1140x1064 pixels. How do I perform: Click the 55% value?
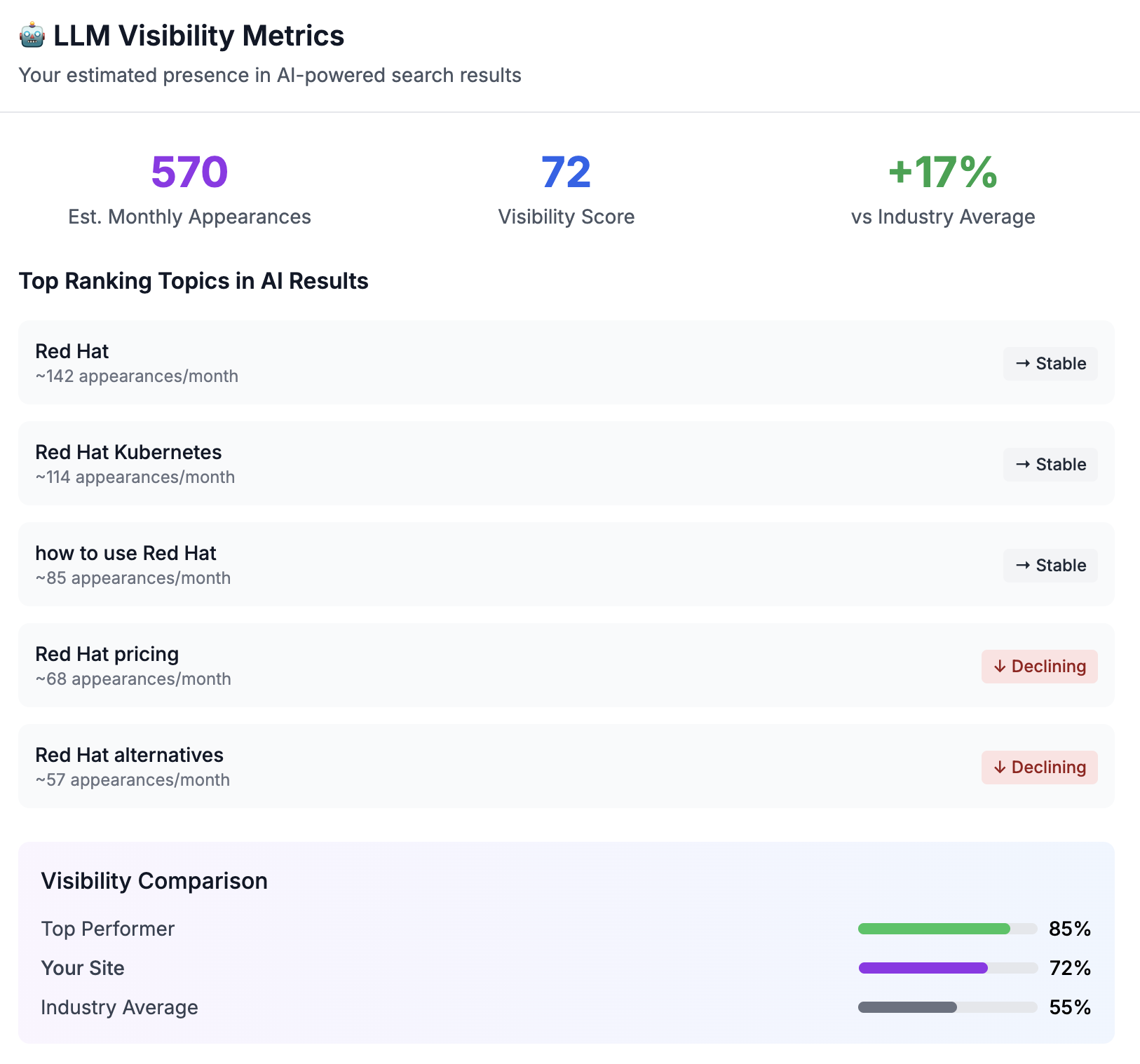tap(1070, 1007)
